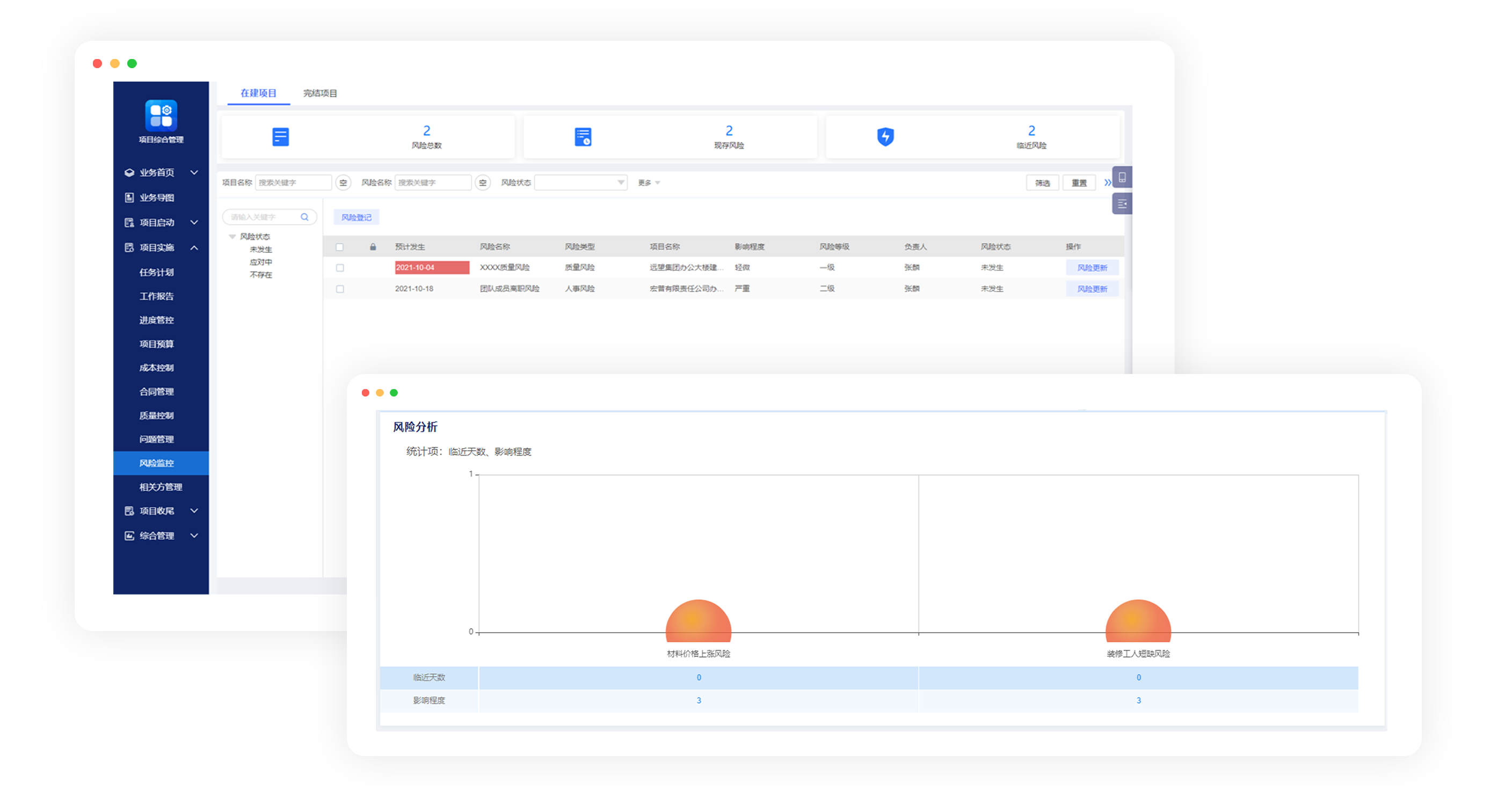Image resolution: width=1512 pixels, height=799 pixels.
Task: Open 进度管控 in the sidebar
Action: pos(156,320)
